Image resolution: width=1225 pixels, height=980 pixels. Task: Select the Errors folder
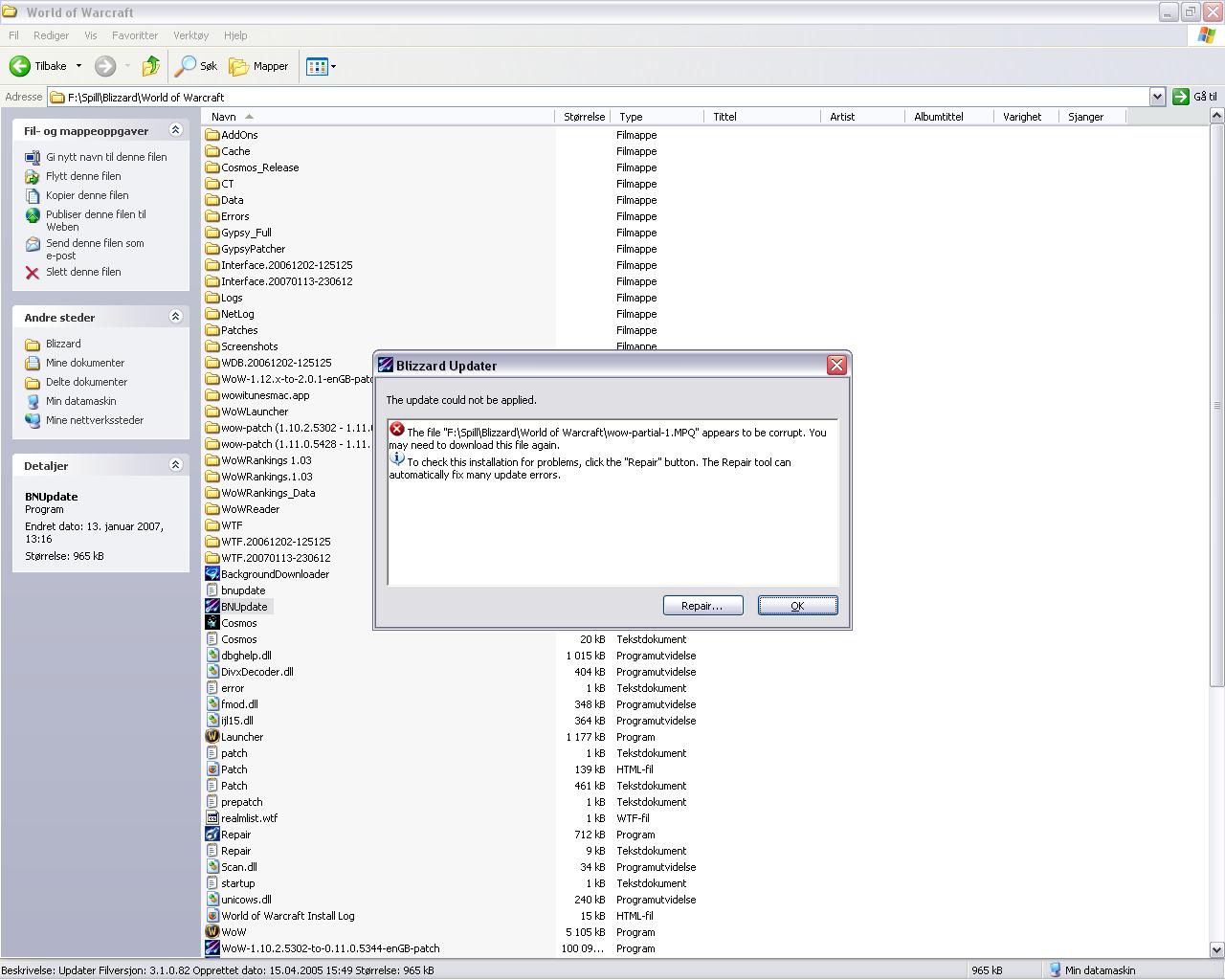click(x=227, y=216)
